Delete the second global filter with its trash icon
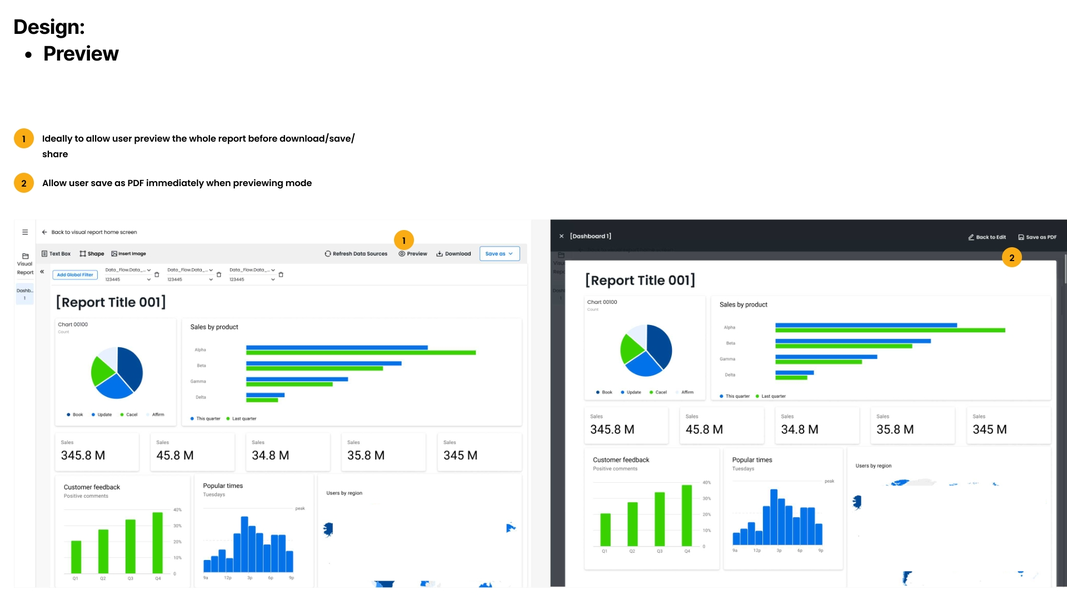Viewport: 1067px width, 600px height. click(218, 275)
